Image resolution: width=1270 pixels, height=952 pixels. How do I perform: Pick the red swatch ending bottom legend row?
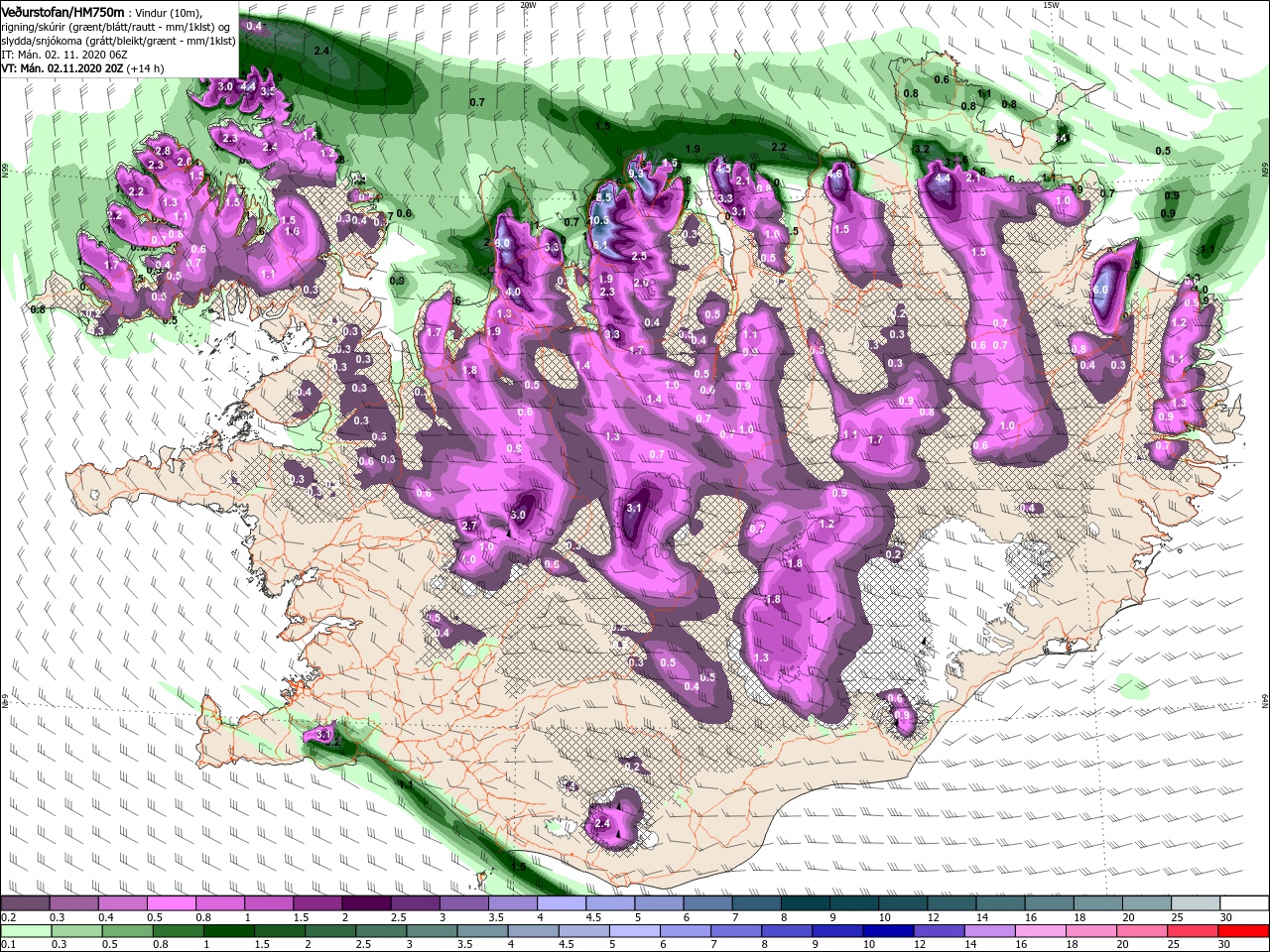point(1245,932)
